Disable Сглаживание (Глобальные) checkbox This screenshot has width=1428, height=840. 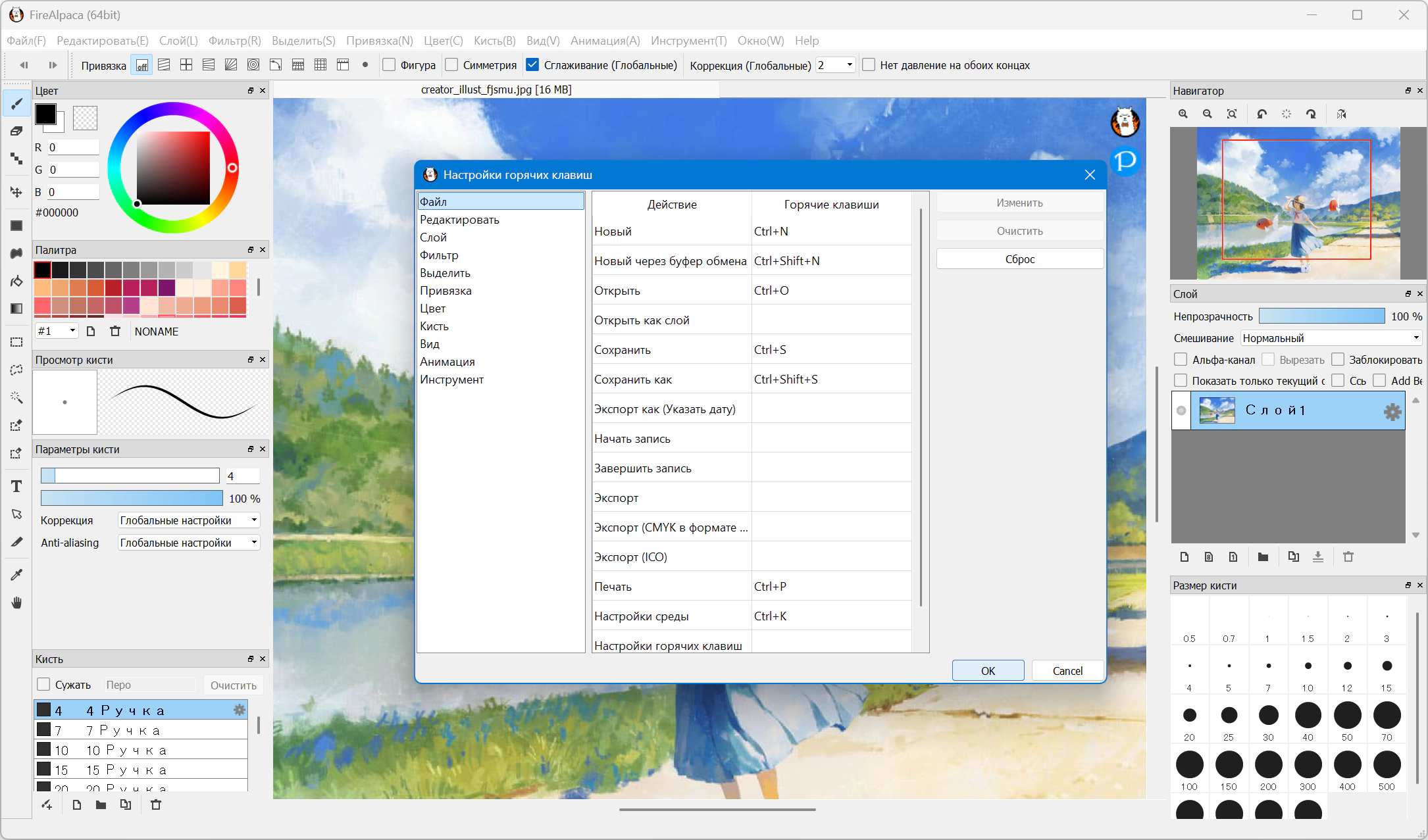(532, 64)
